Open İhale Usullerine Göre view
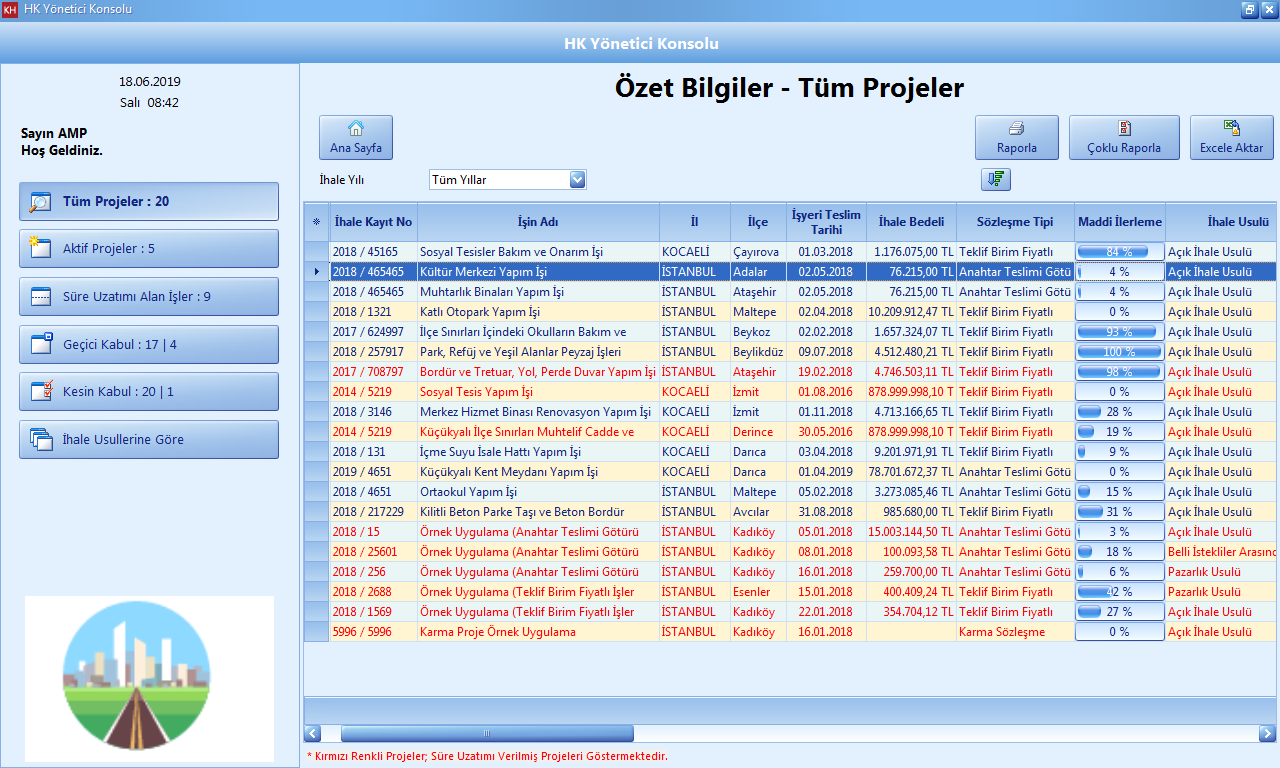 [x=149, y=439]
